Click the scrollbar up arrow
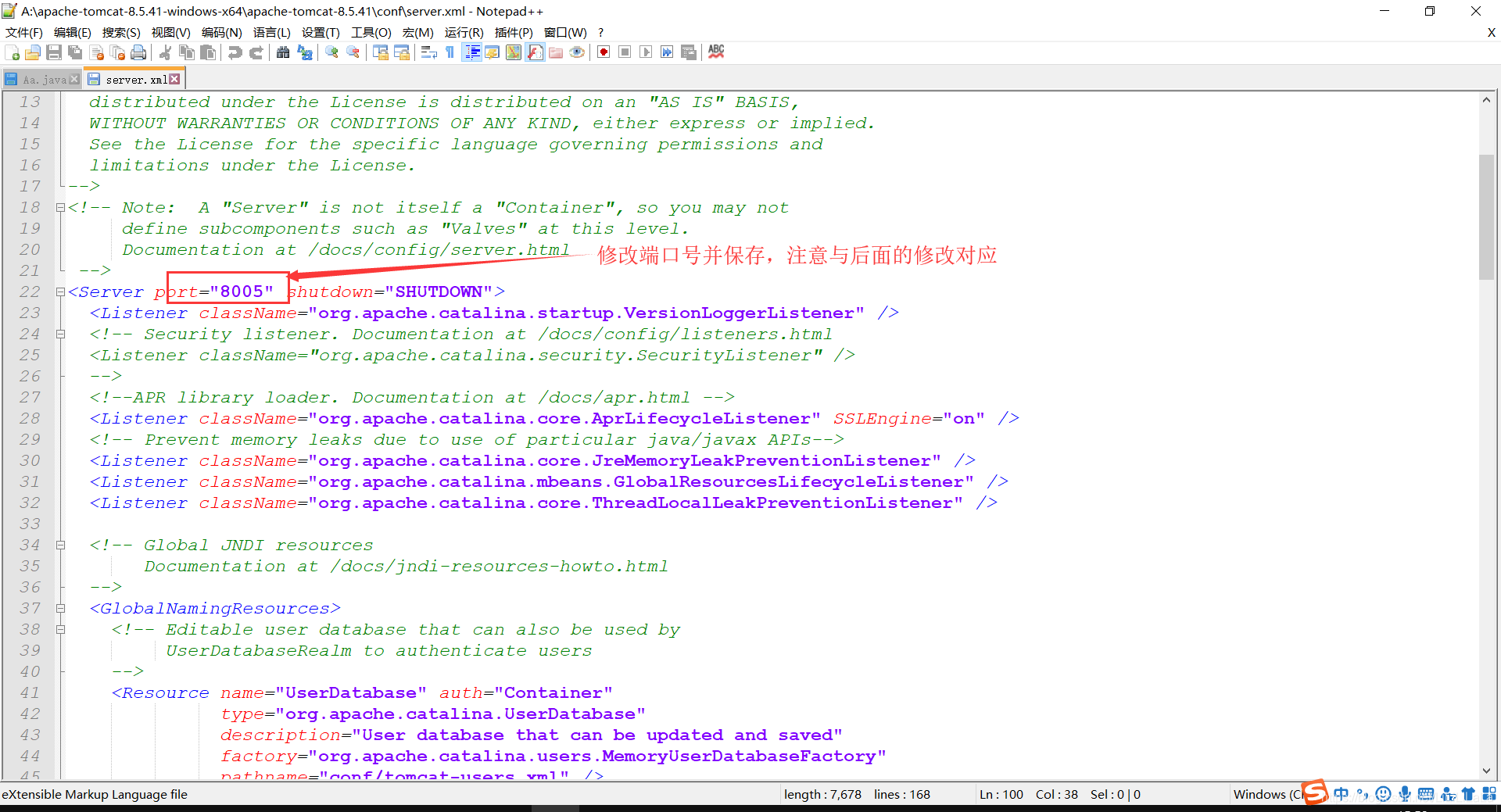The image size is (1501, 812). pyautogui.click(x=1486, y=100)
